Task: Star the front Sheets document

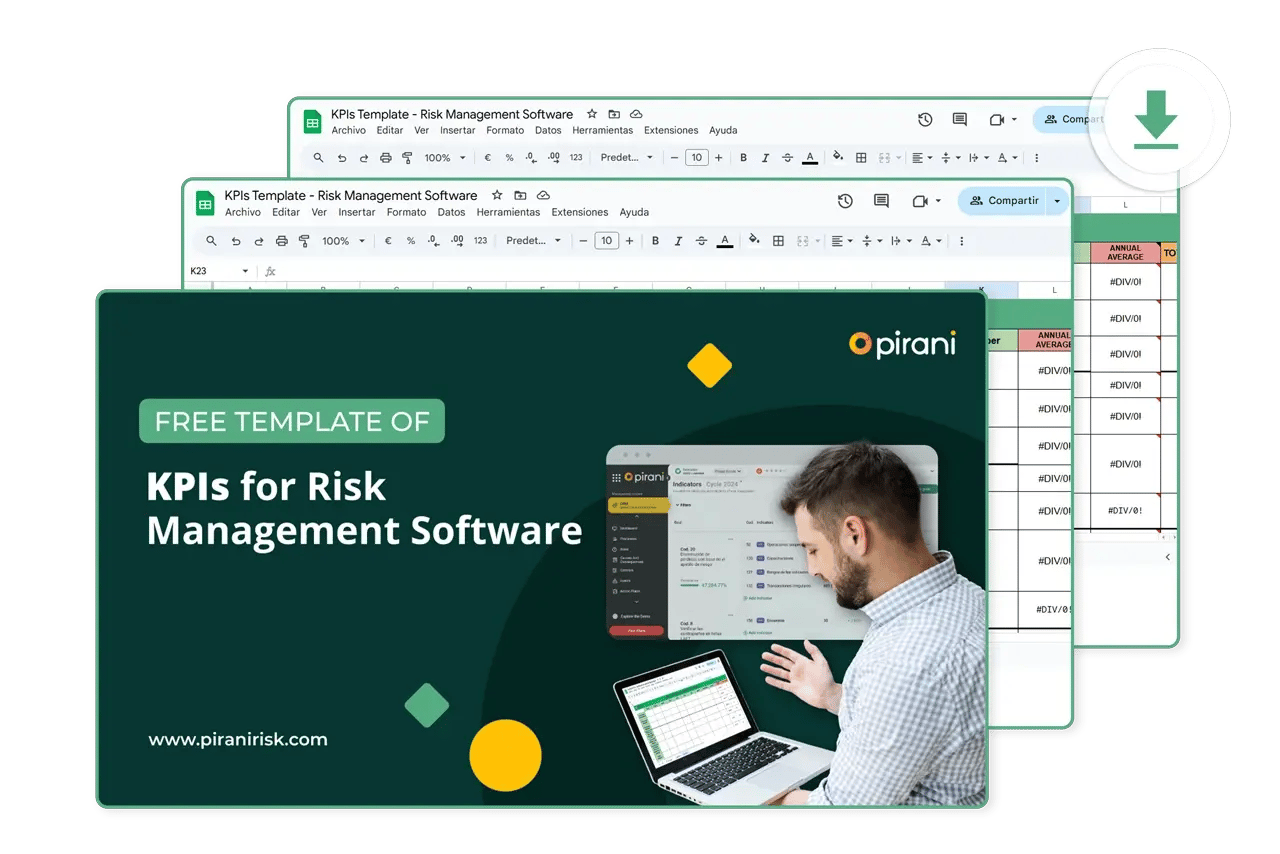Action: pyautogui.click(x=497, y=195)
